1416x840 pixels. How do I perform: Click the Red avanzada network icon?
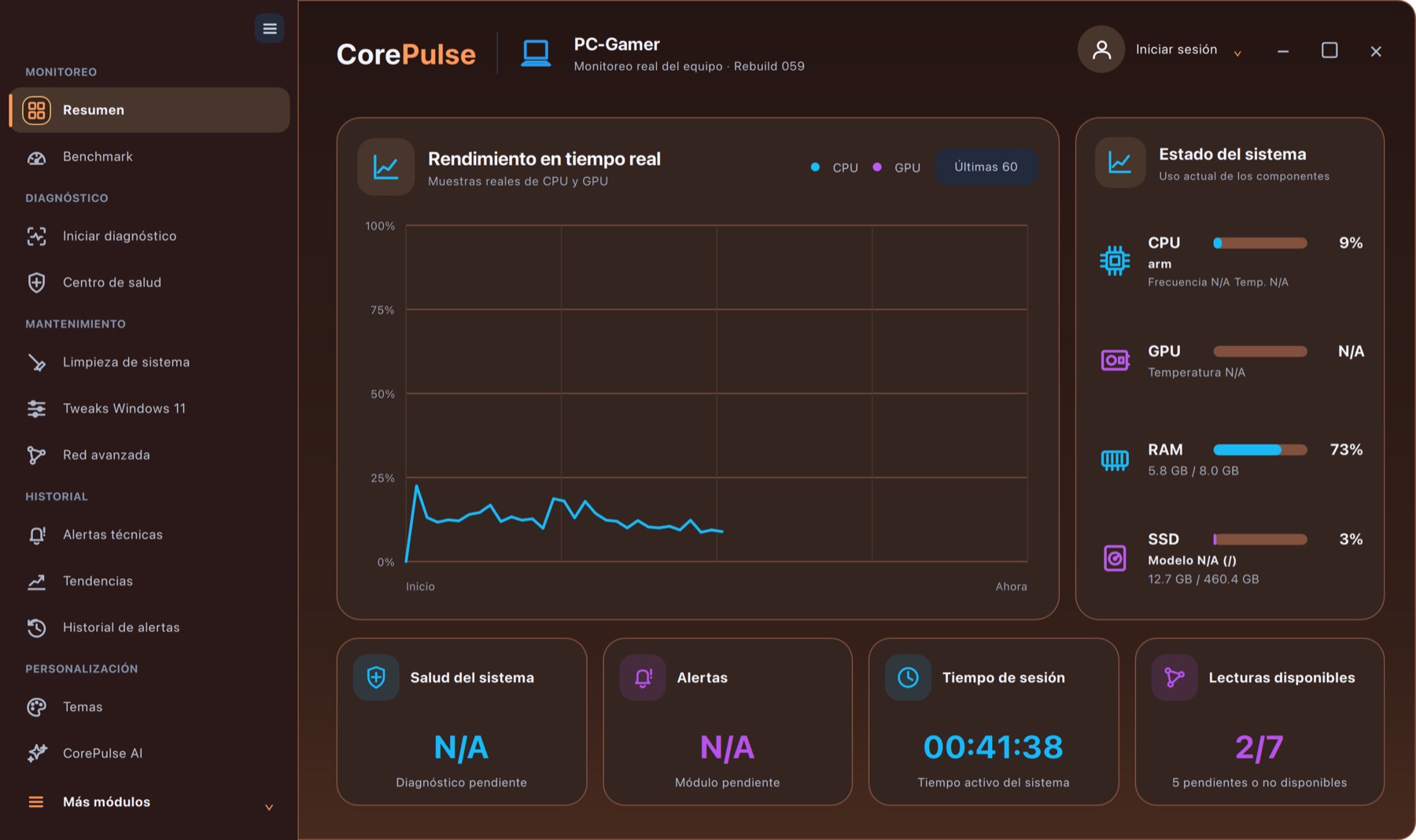[x=36, y=455]
